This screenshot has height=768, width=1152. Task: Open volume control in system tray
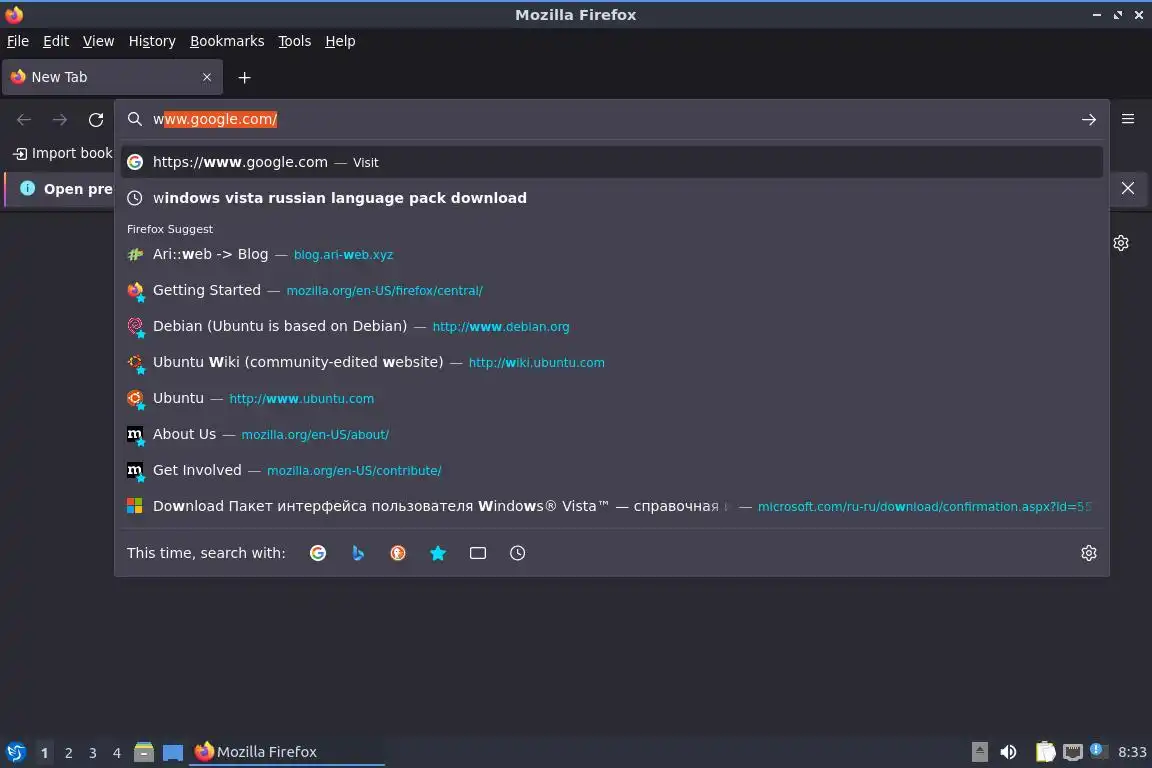tap(1008, 752)
